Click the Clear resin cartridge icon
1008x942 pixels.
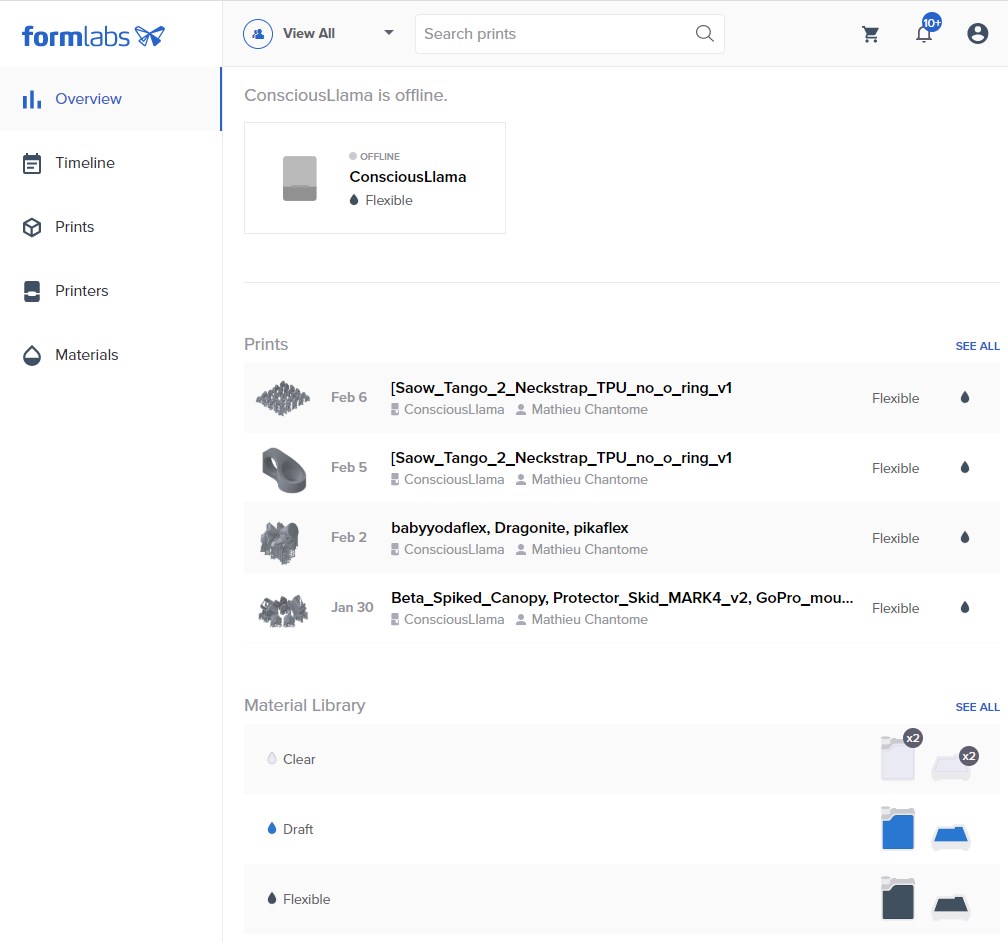[897, 758]
